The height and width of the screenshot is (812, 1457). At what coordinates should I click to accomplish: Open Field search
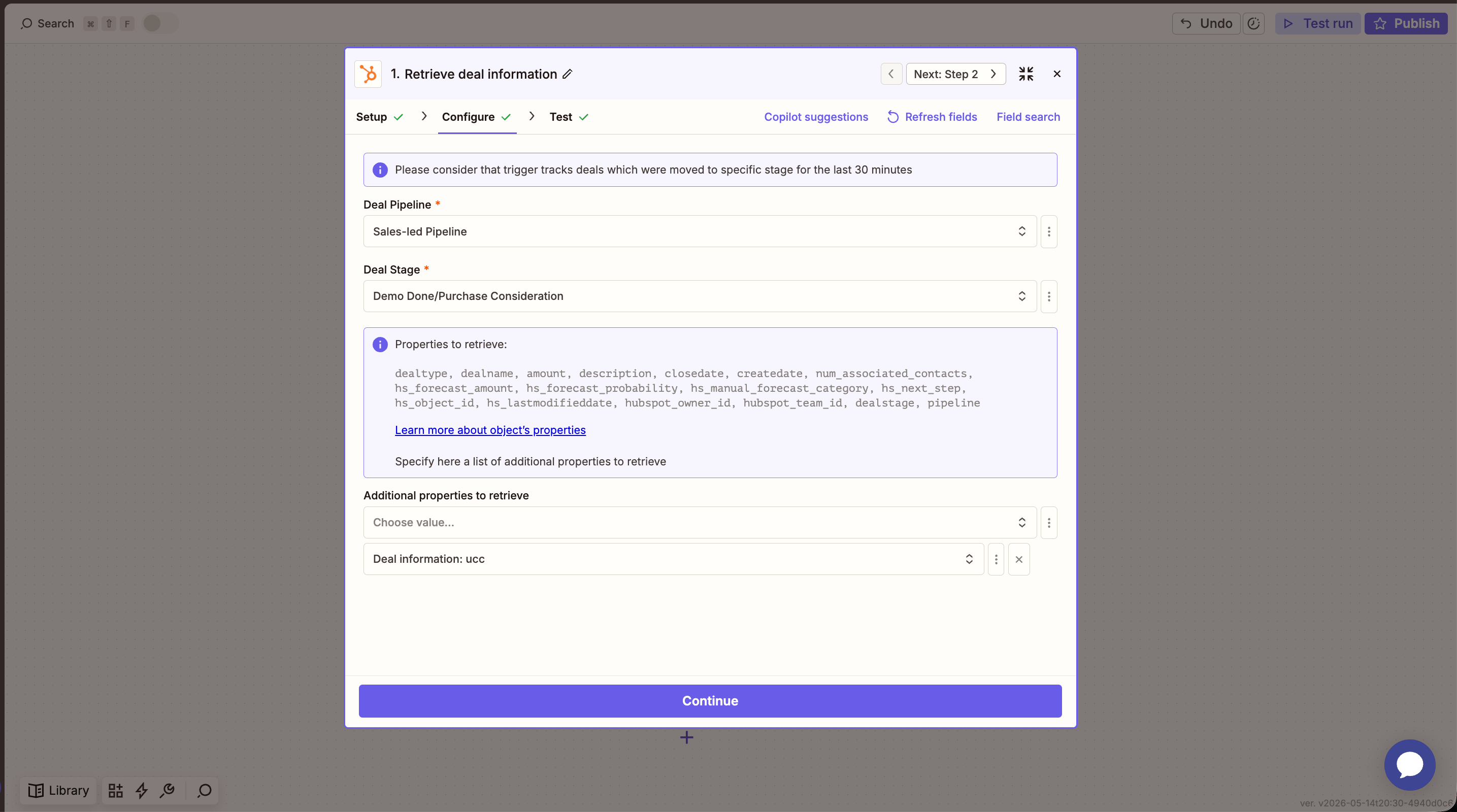[1028, 117]
